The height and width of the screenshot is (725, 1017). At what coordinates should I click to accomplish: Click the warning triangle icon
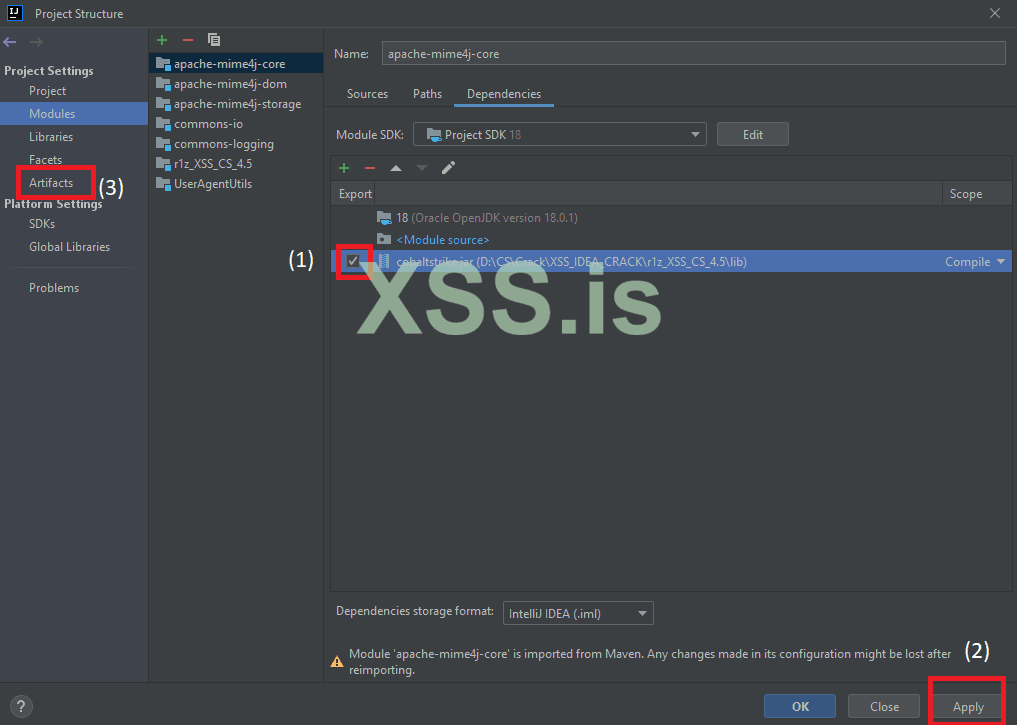tap(337, 661)
